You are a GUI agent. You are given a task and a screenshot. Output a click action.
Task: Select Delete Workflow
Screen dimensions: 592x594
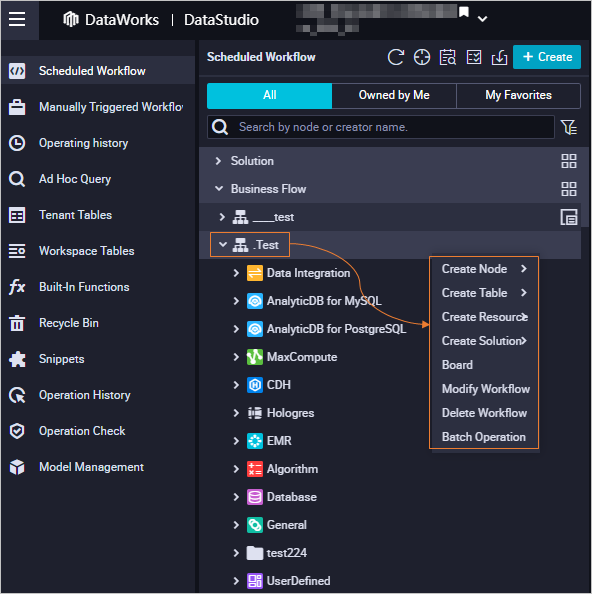point(484,413)
